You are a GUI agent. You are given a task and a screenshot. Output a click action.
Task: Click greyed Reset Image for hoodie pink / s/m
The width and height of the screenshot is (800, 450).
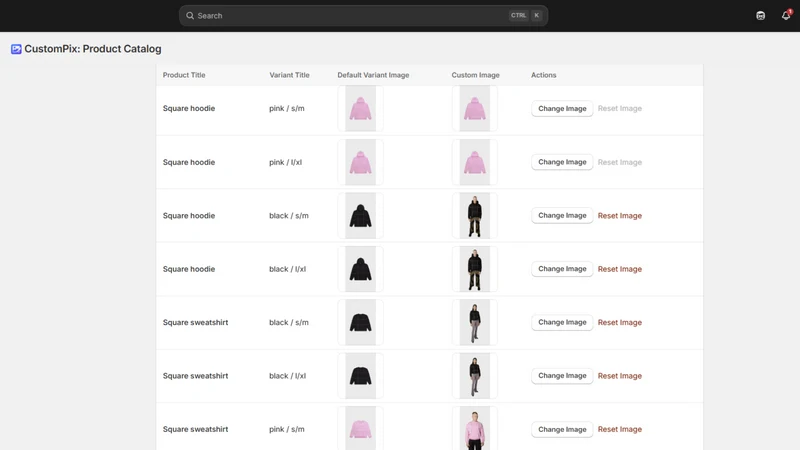pos(619,109)
